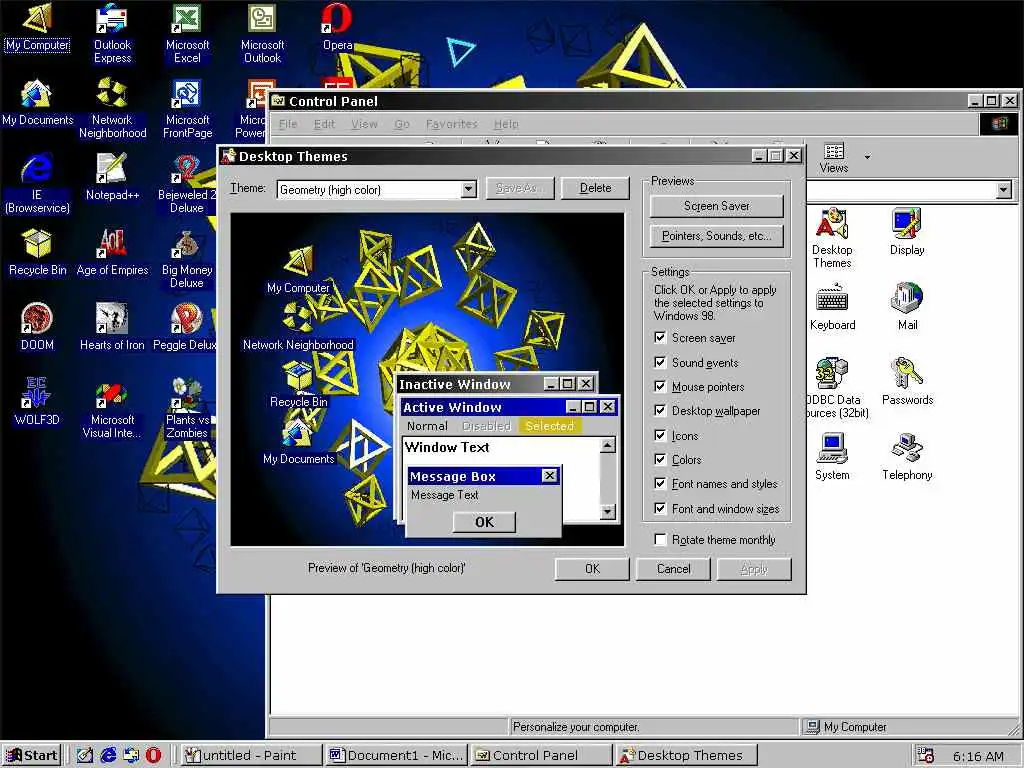This screenshot has height=768, width=1024.
Task: Click the theme preview wallpaper image
Action: pos(427,379)
